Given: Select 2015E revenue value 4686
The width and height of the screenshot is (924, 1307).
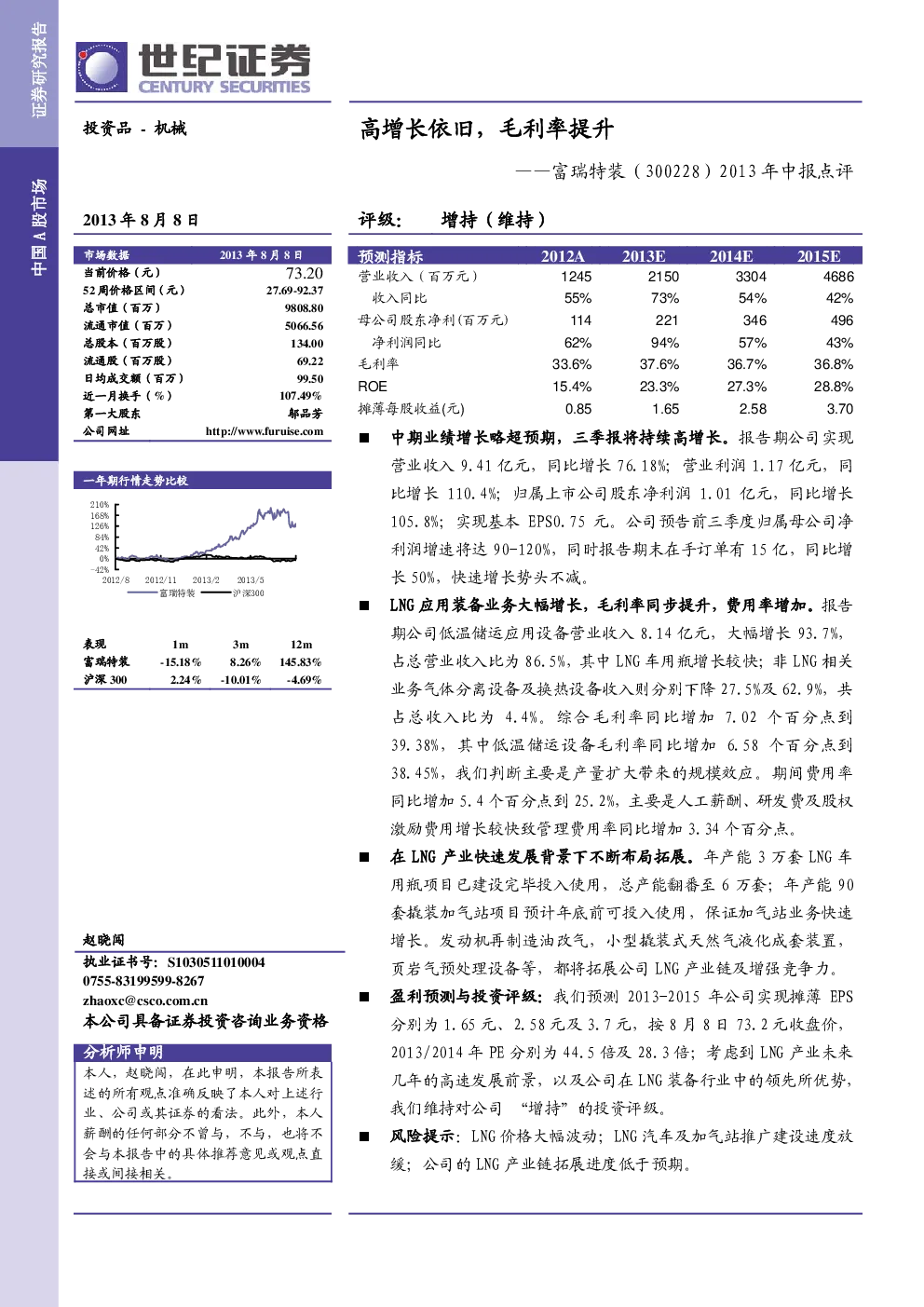Looking at the screenshot, I should (x=838, y=277).
